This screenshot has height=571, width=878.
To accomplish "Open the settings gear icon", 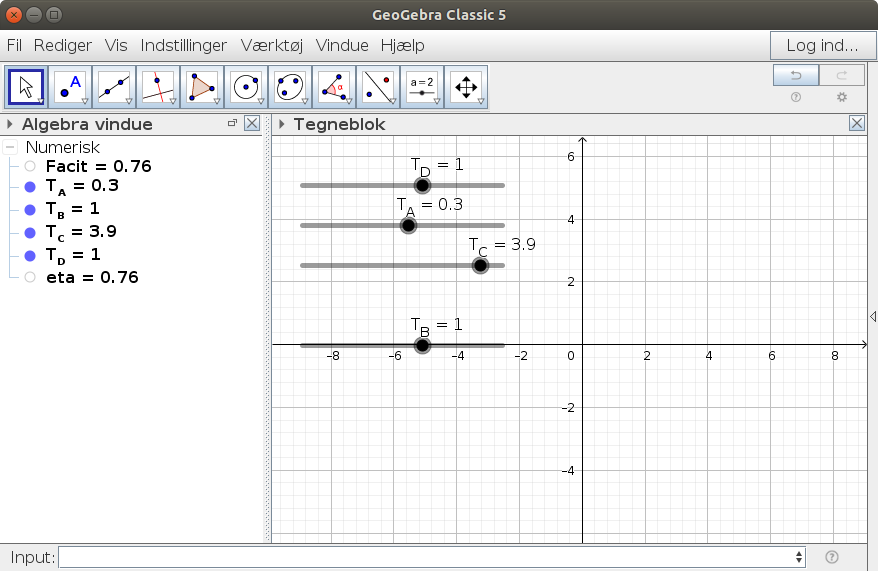I will [x=842, y=97].
